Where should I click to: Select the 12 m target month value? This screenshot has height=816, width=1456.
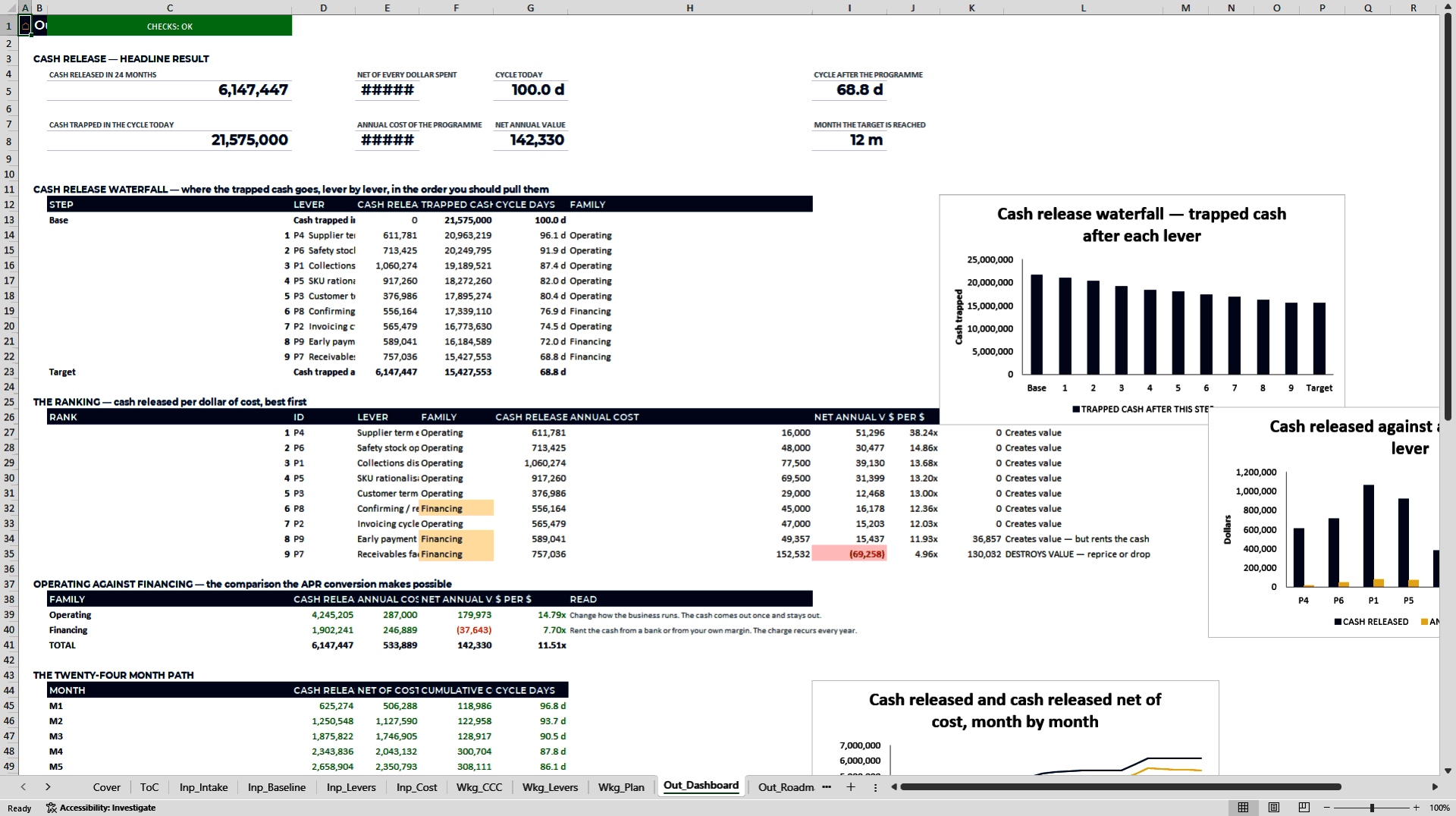[x=849, y=140]
